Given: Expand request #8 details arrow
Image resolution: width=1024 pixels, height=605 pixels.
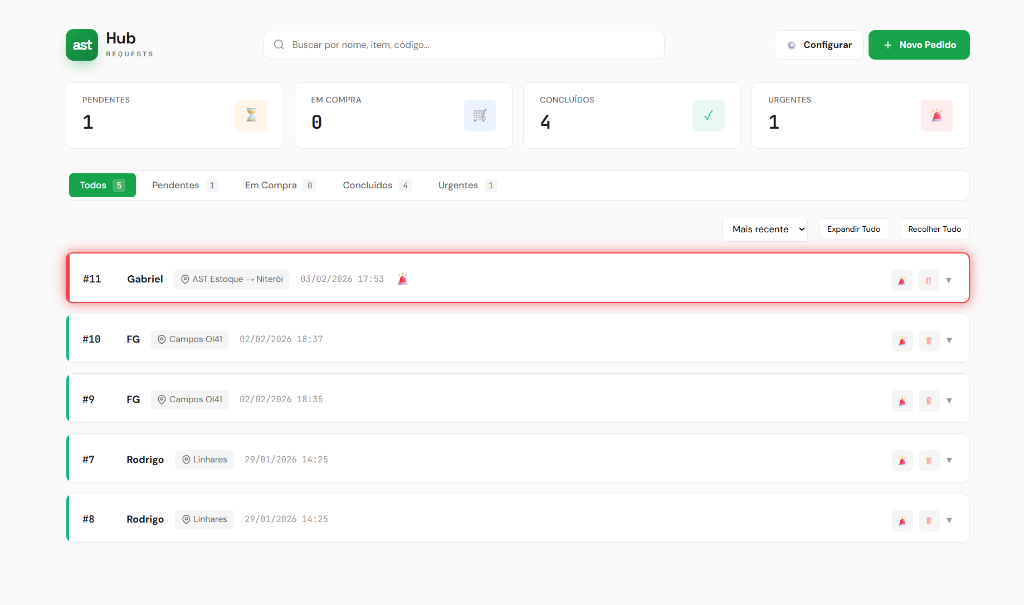Looking at the screenshot, I should pos(949,520).
